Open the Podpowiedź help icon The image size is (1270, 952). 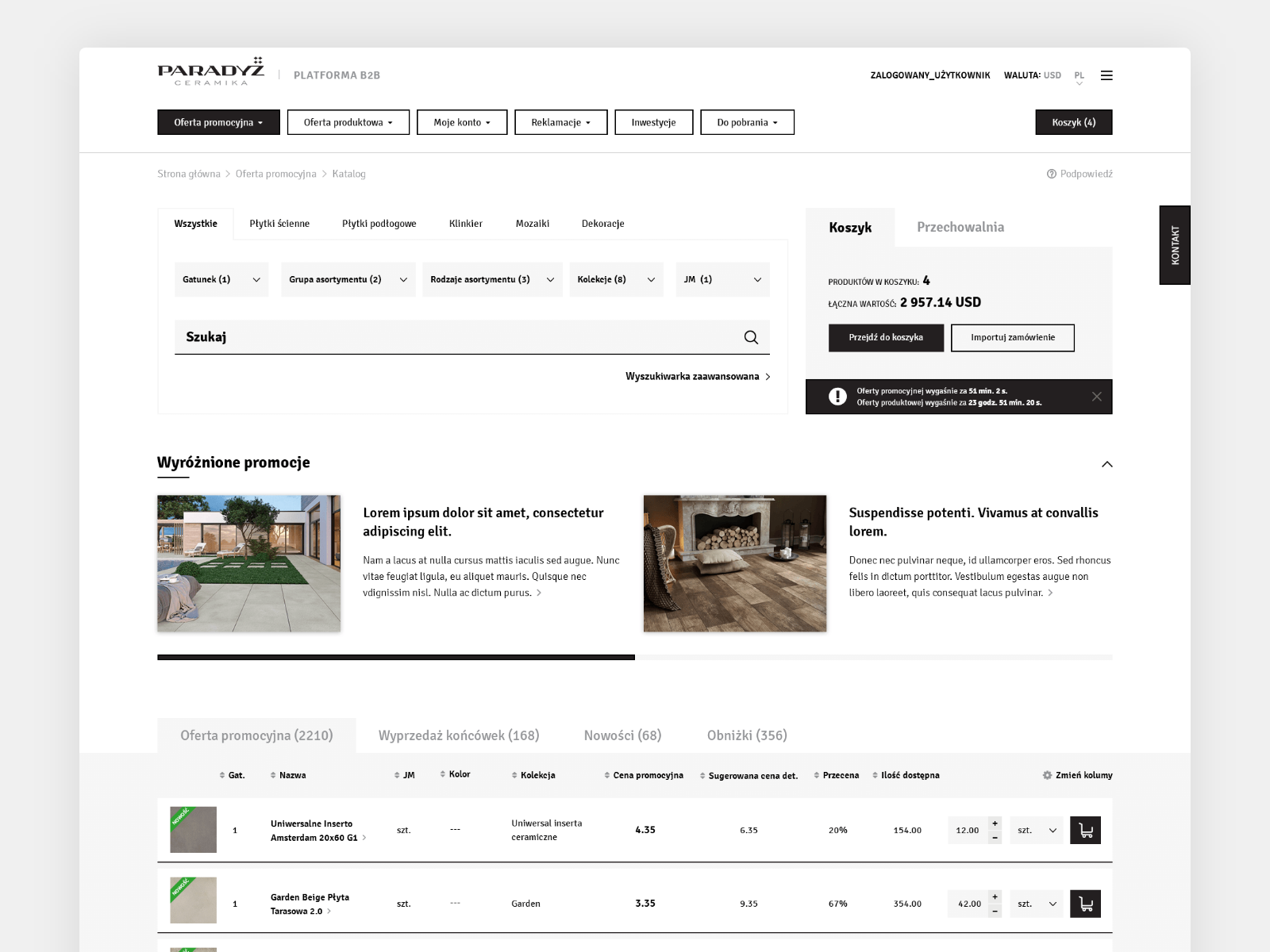[1052, 174]
